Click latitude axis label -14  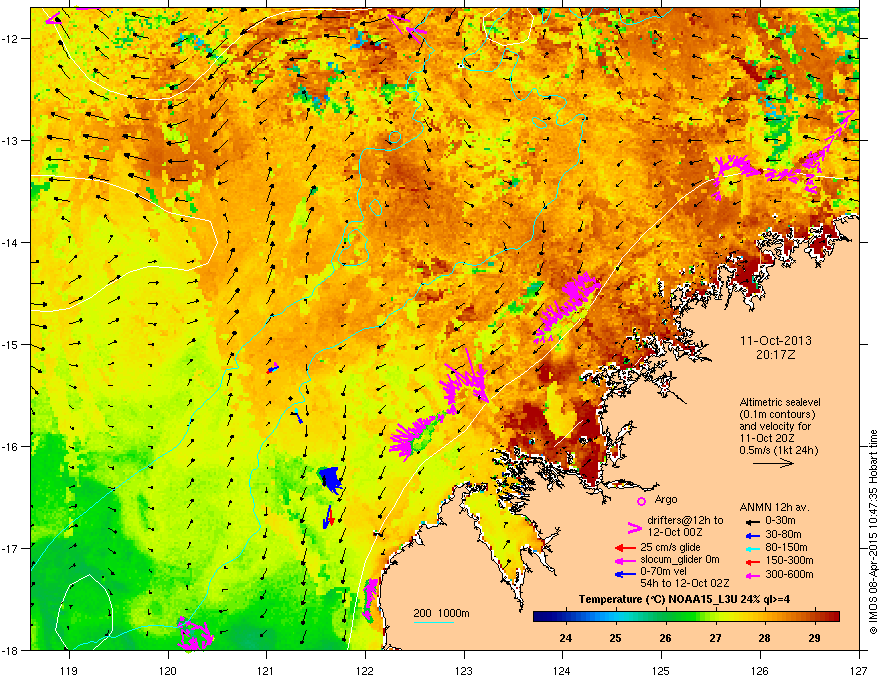11,242
